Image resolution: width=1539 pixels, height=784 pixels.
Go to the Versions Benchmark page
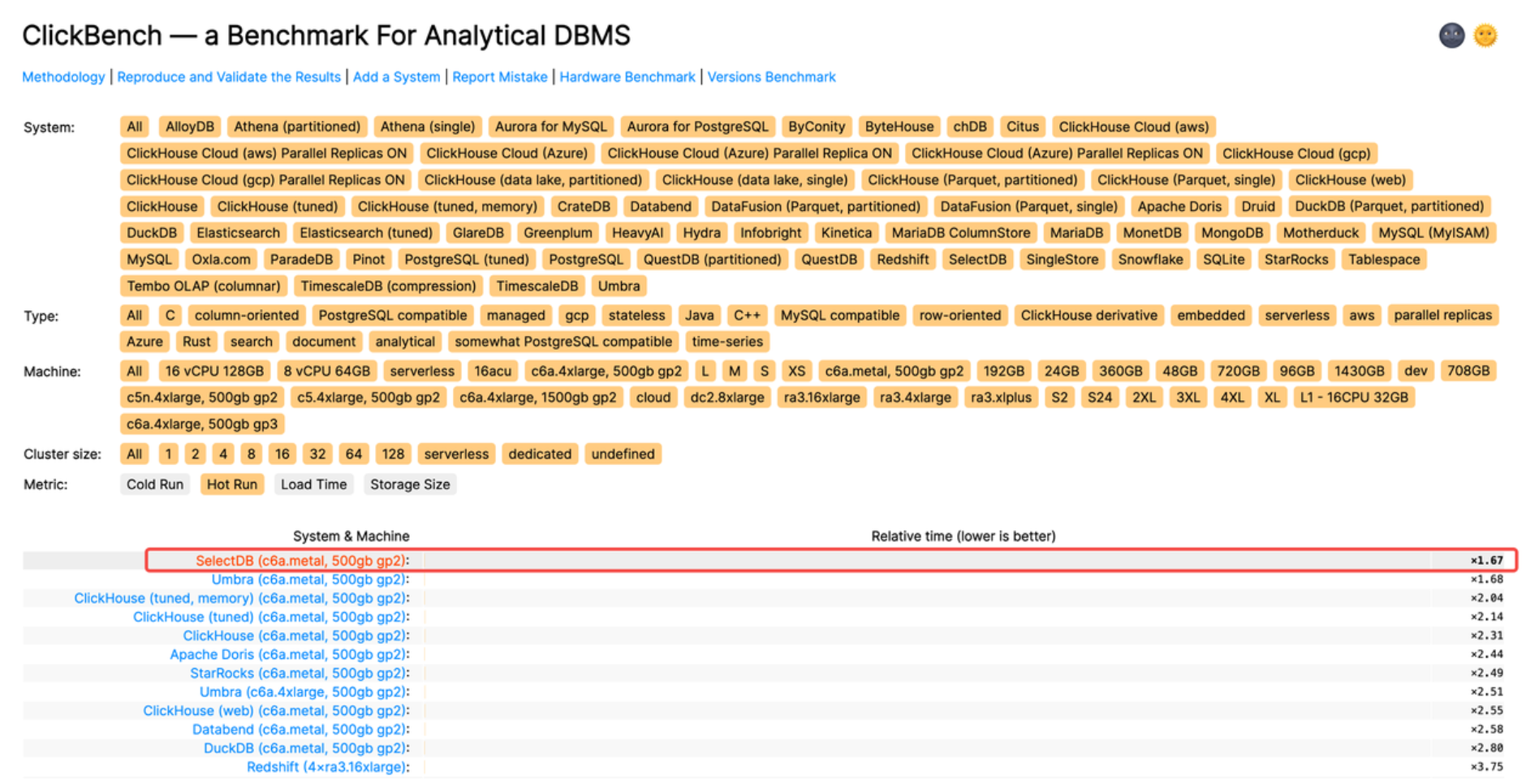(771, 77)
